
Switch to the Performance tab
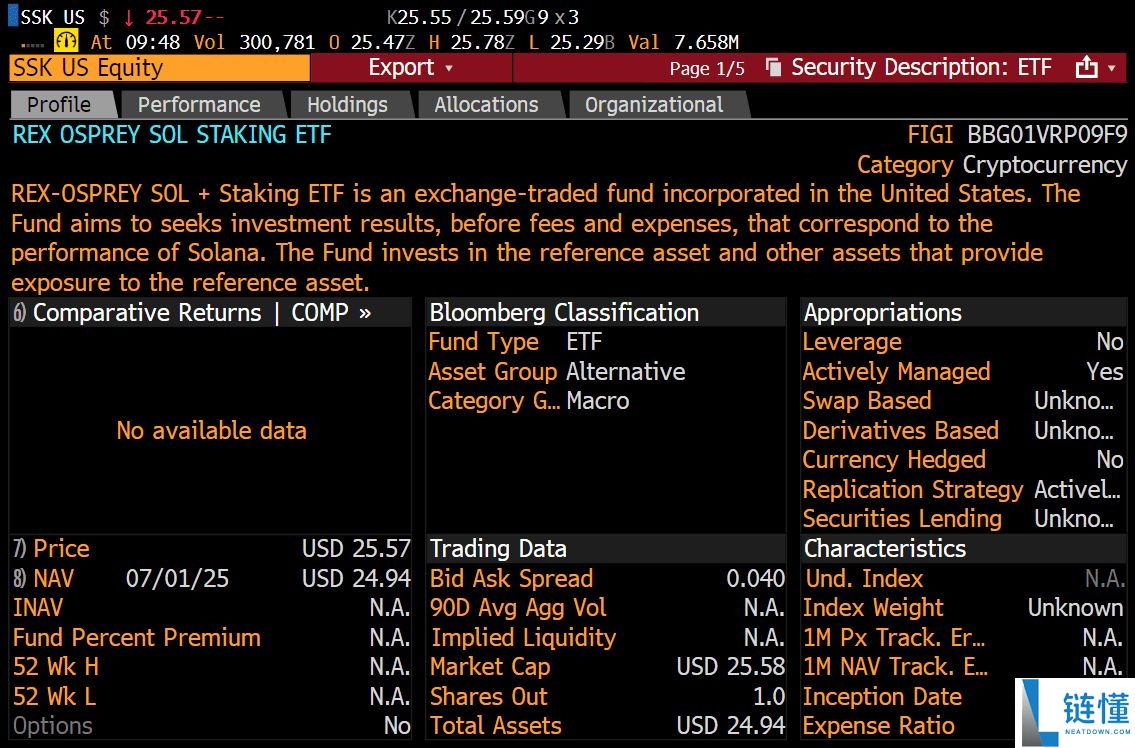click(x=201, y=104)
